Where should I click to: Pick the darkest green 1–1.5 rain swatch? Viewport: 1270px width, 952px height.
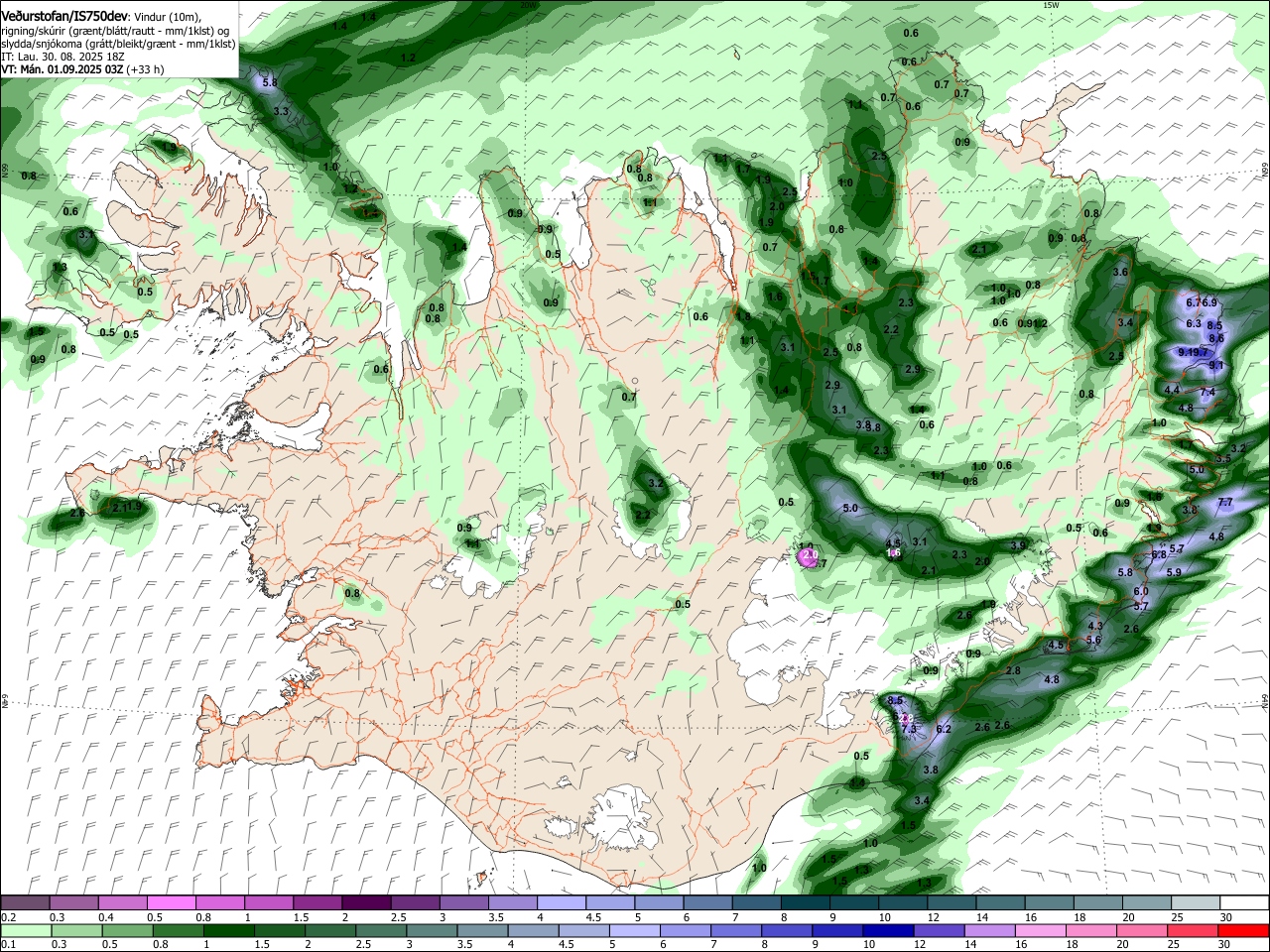[229, 930]
